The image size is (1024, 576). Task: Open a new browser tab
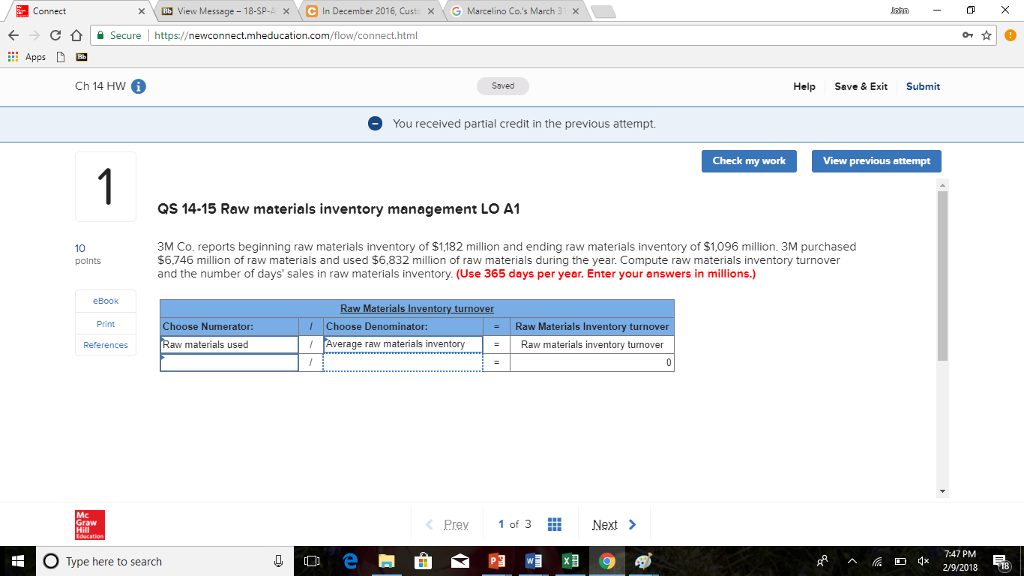[603, 11]
